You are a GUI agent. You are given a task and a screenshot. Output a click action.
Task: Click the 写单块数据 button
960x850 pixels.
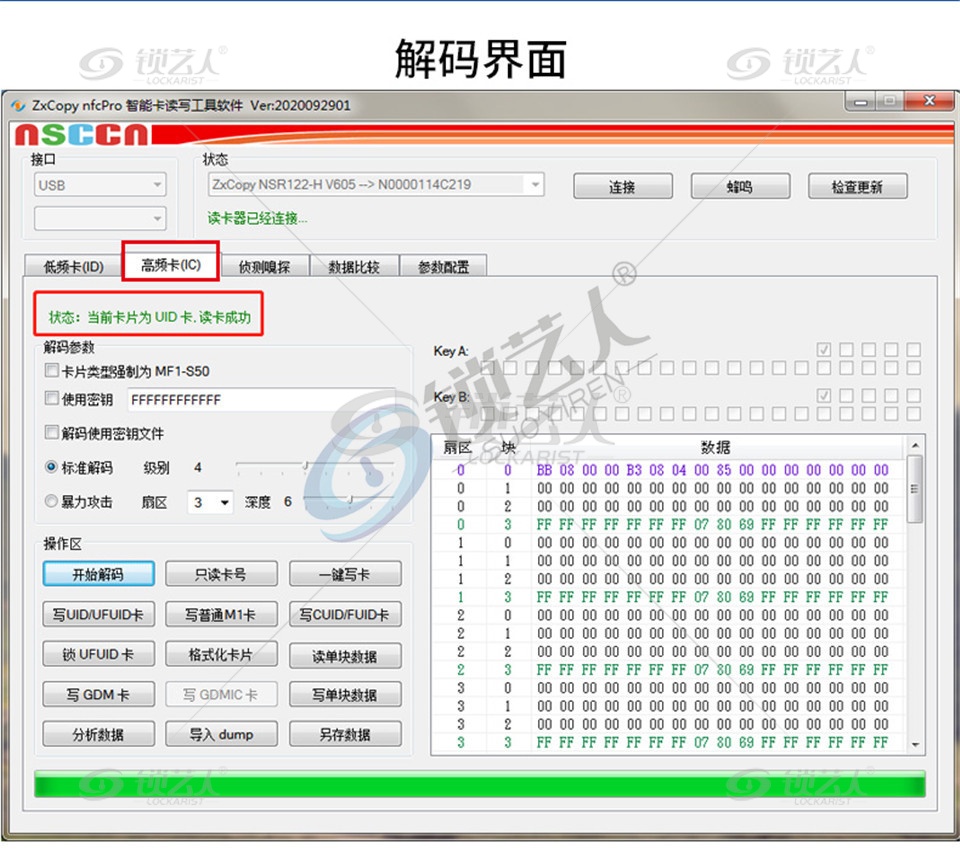[345, 694]
